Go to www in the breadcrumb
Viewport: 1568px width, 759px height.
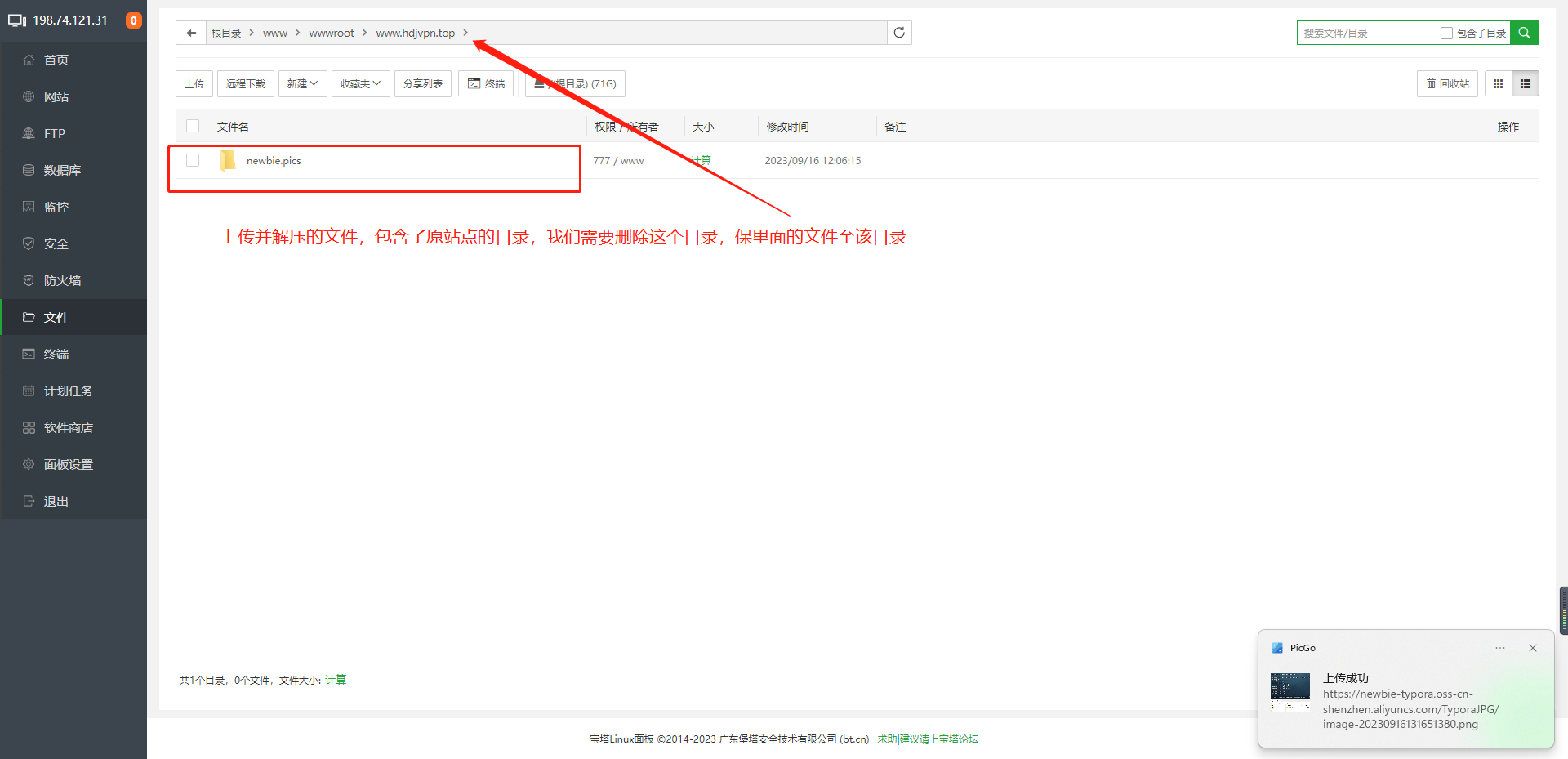click(275, 33)
